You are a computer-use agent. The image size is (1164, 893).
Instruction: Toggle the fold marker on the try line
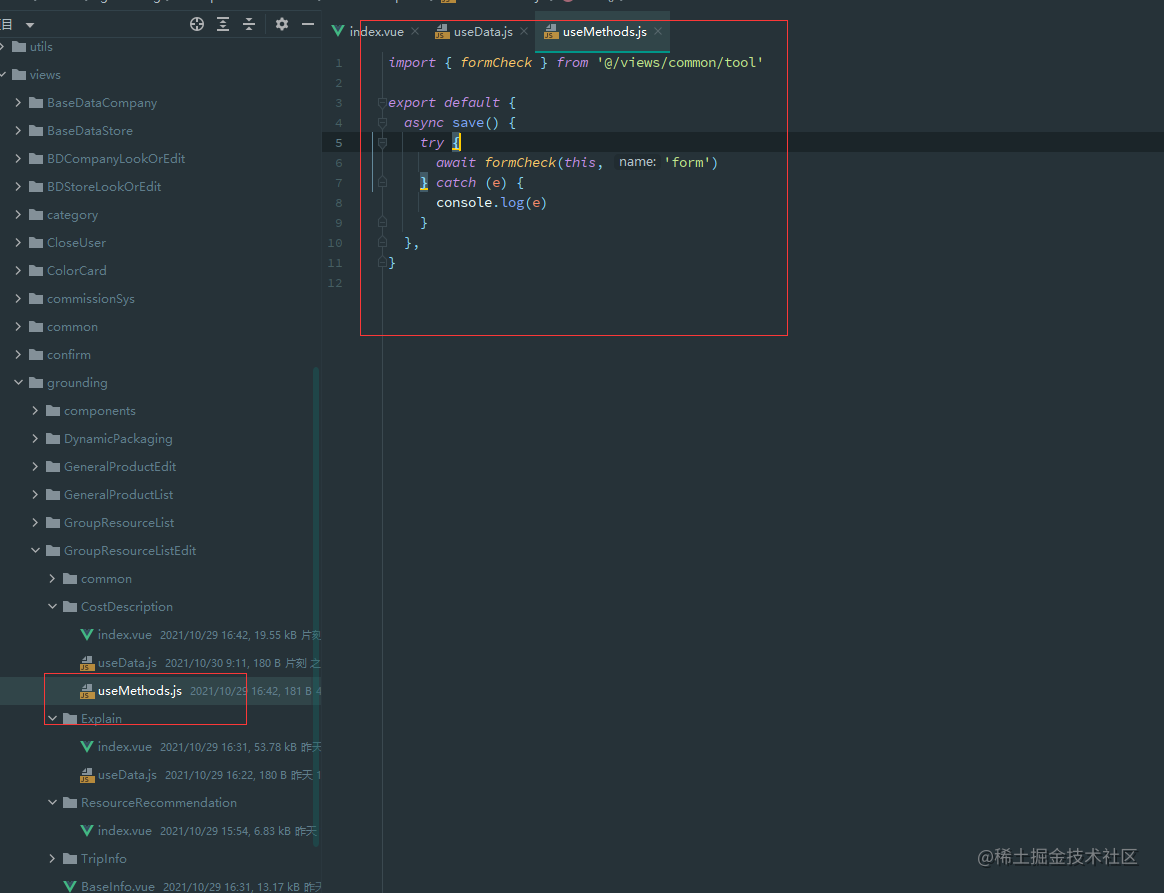(382, 143)
